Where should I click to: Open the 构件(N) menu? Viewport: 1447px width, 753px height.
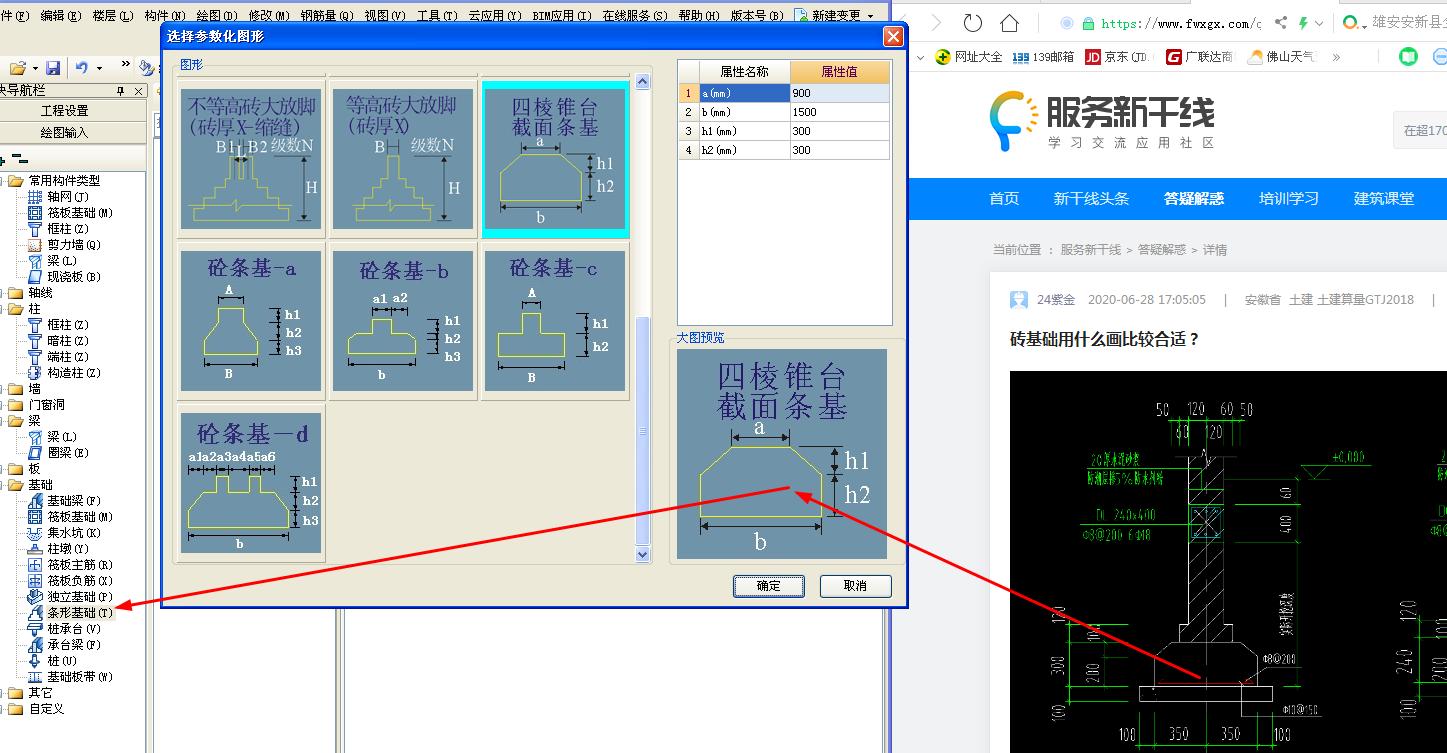point(165,16)
